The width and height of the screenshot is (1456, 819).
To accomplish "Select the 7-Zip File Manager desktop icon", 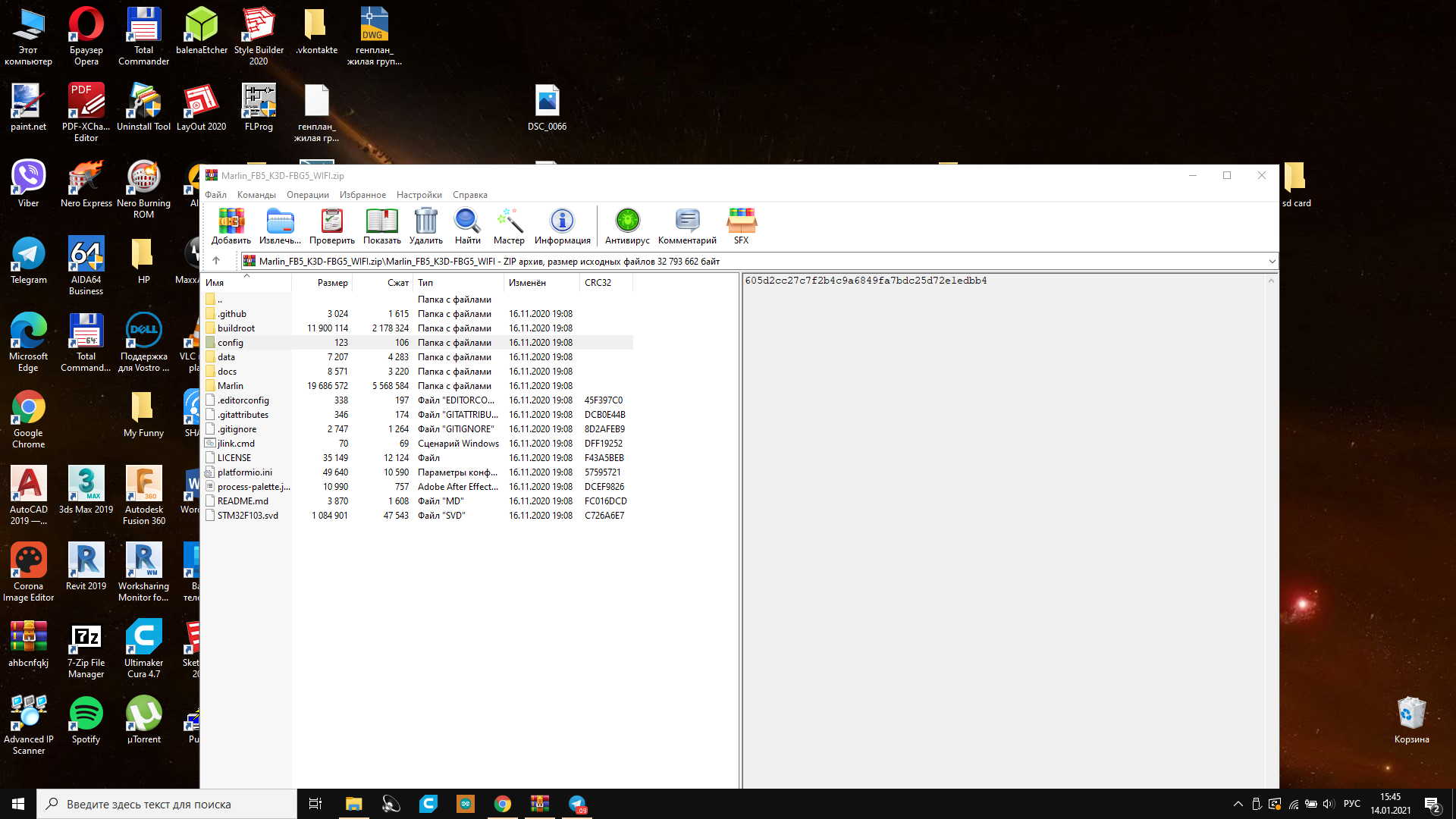I will pyautogui.click(x=86, y=648).
